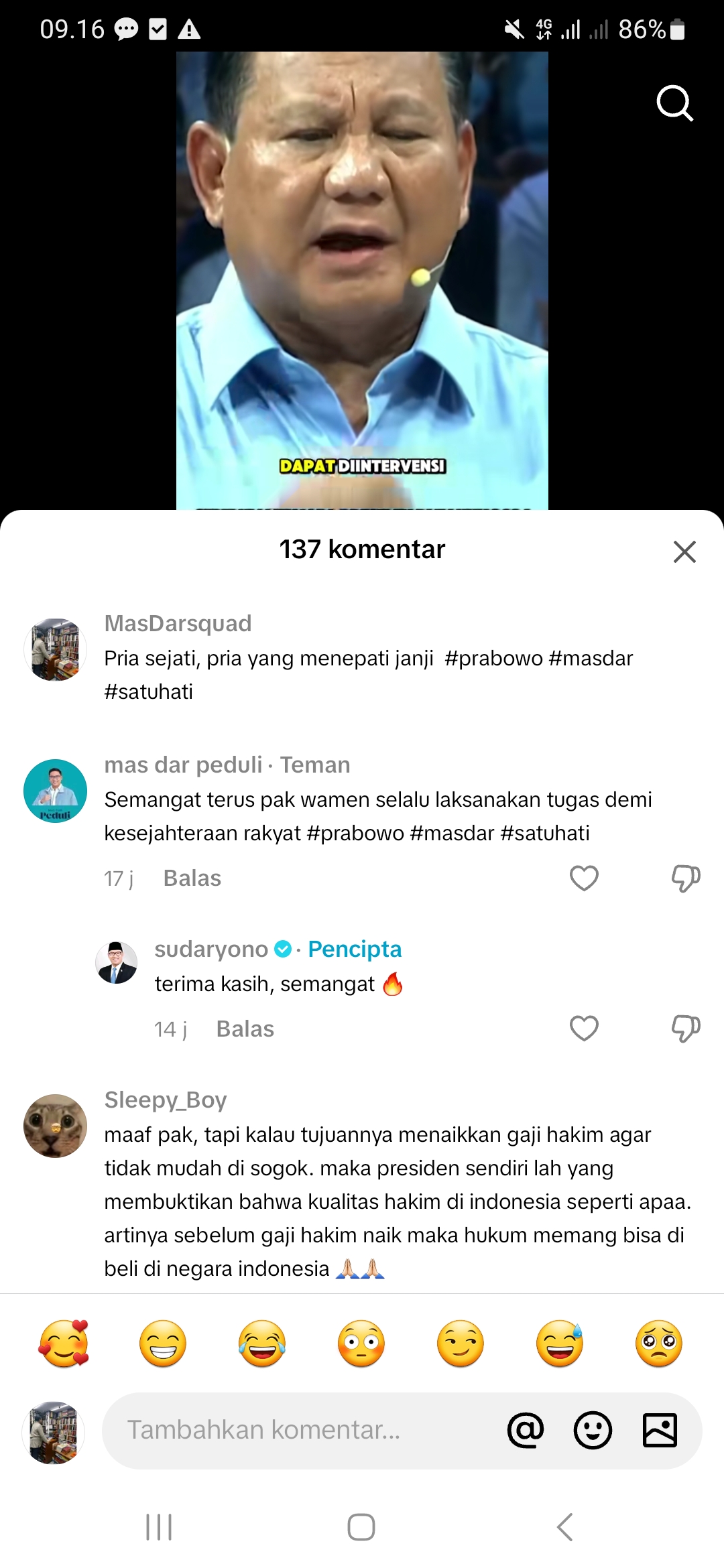Open Sleepy_Boy's profile username

[166, 1100]
